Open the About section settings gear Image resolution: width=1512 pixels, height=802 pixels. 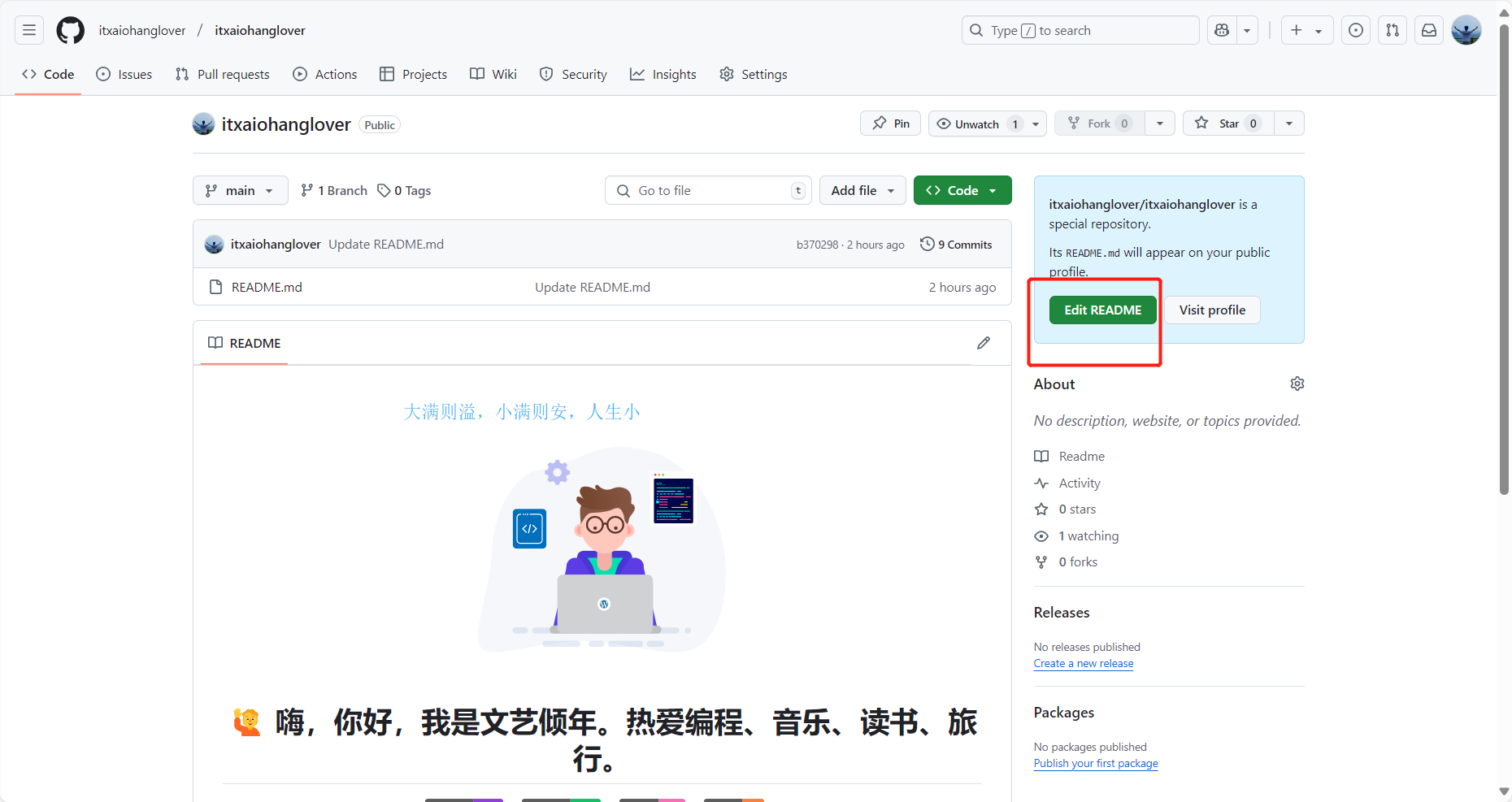click(x=1297, y=384)
